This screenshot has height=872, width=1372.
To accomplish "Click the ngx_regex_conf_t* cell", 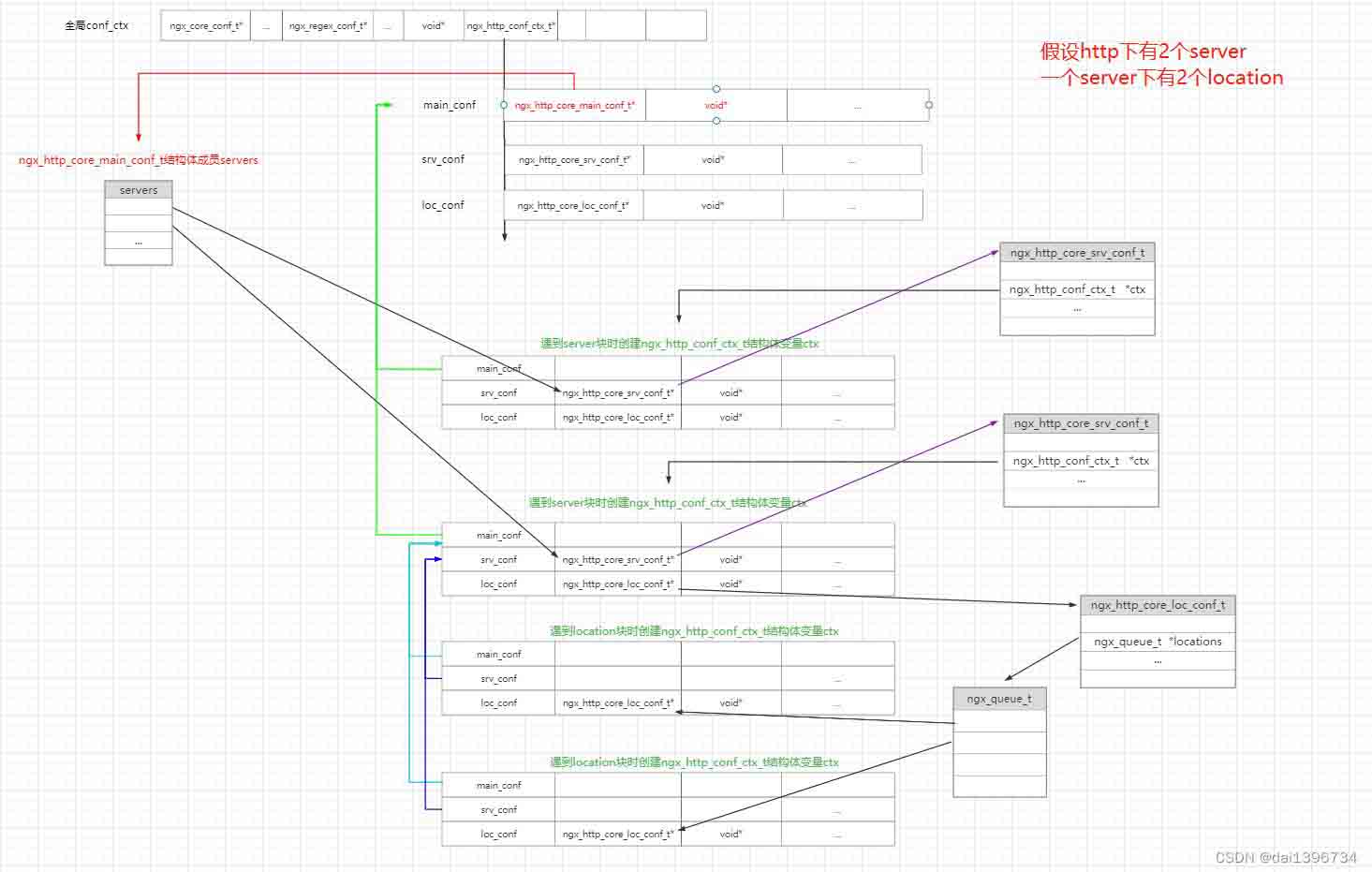I will tap(328, 26).
